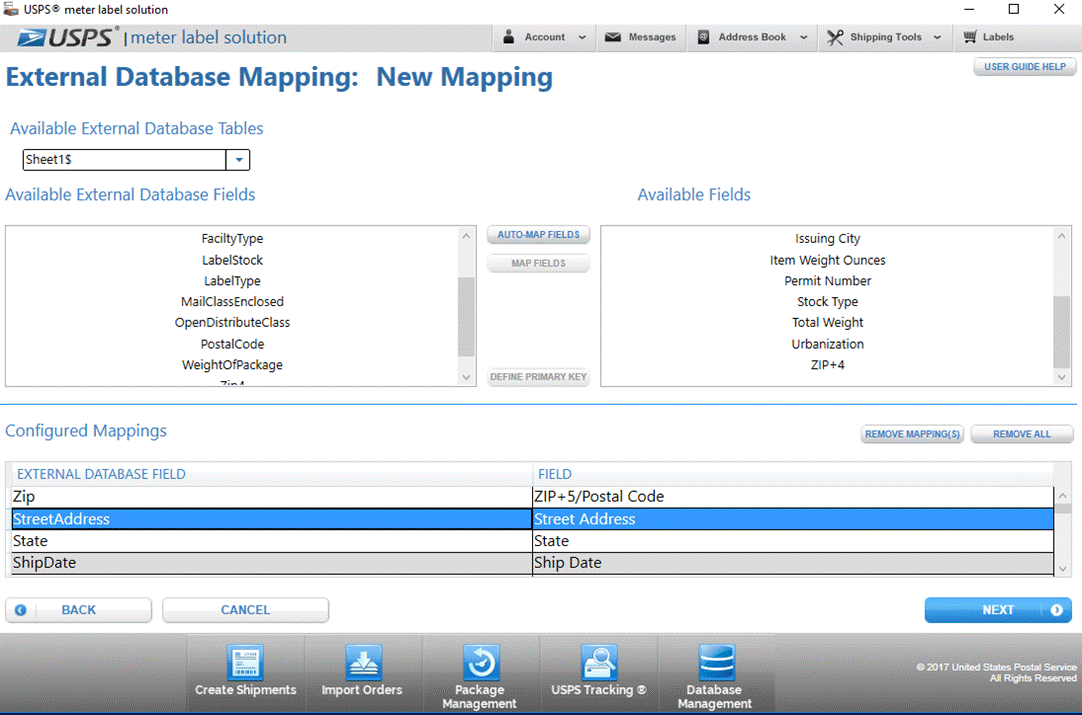Viewport: 1082px width, 715px height.
Task: Select Permit Number field
Action: pyautogui.click(x=827, y=281)
